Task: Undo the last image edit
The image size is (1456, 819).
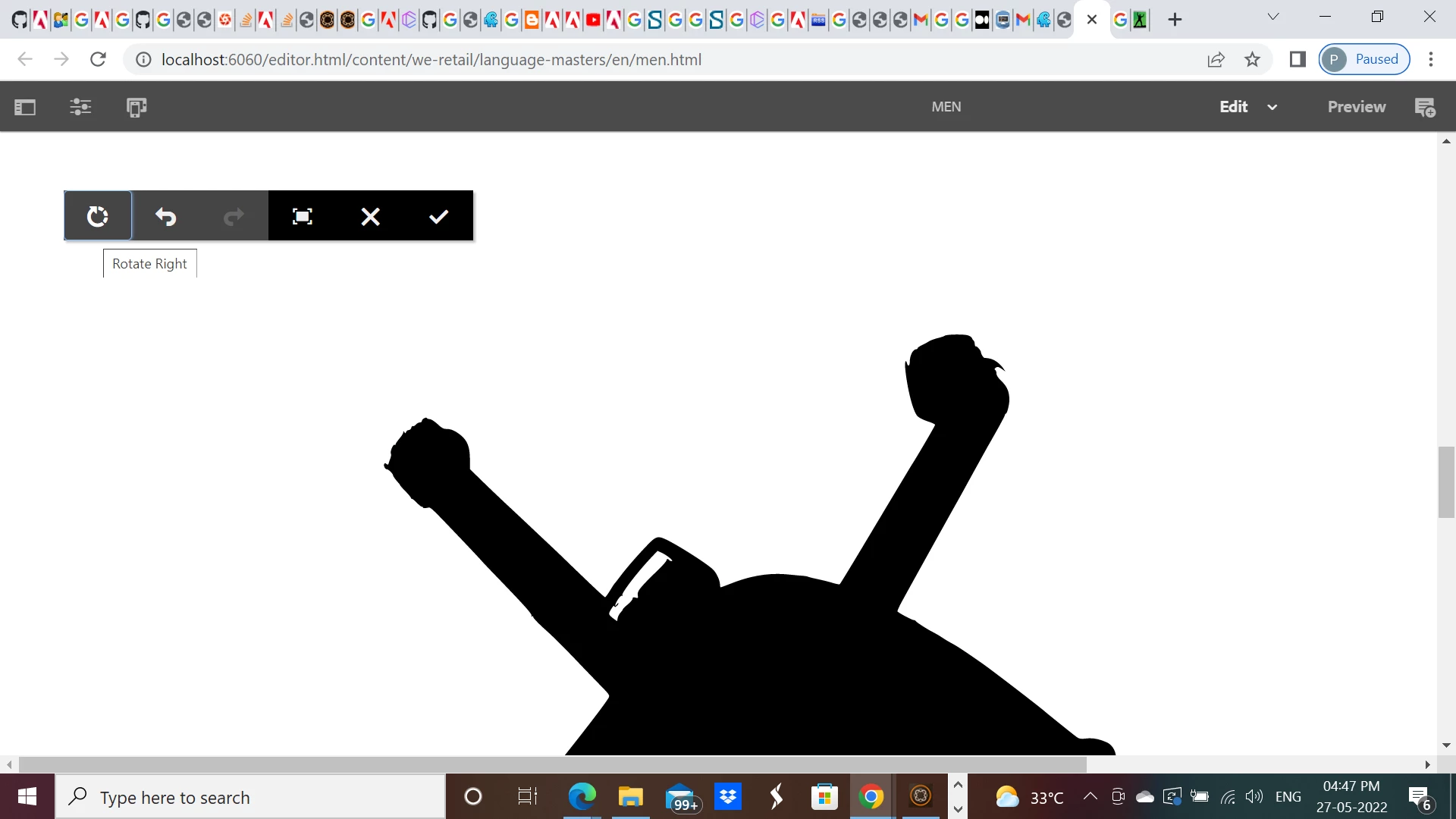Action: click(165, 216)
